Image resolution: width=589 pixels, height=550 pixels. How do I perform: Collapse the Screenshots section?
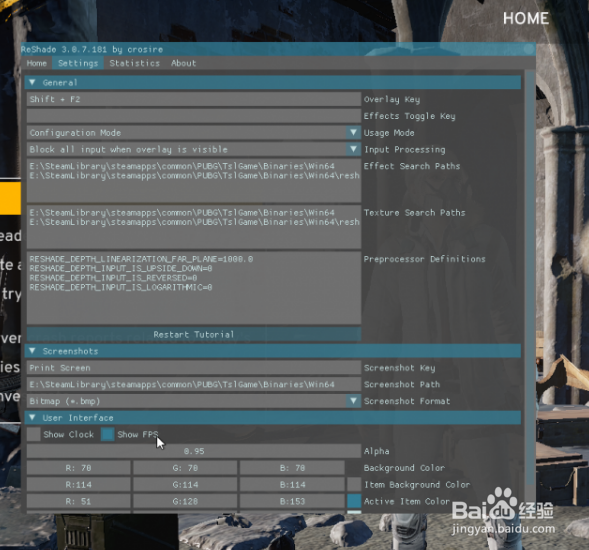[273, 351]
